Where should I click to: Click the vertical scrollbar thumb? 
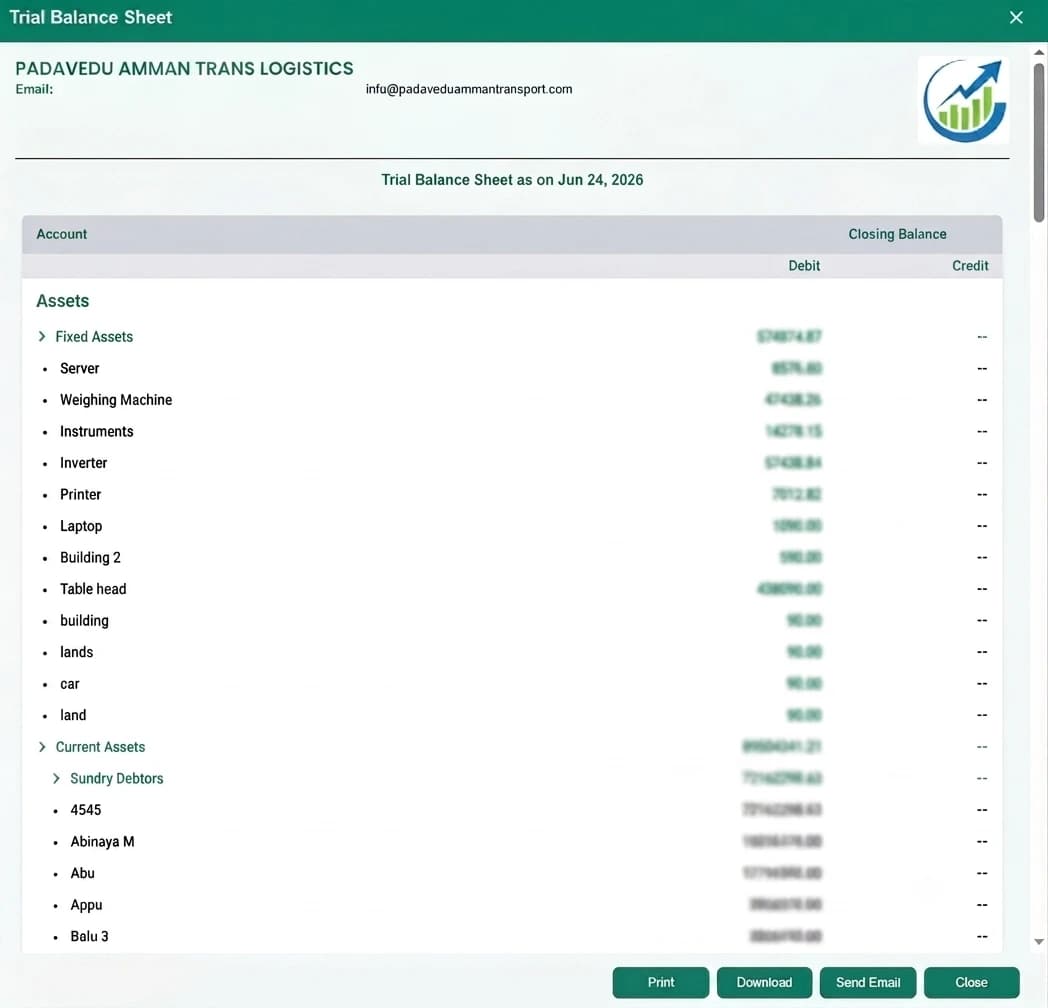point(1039,142)
